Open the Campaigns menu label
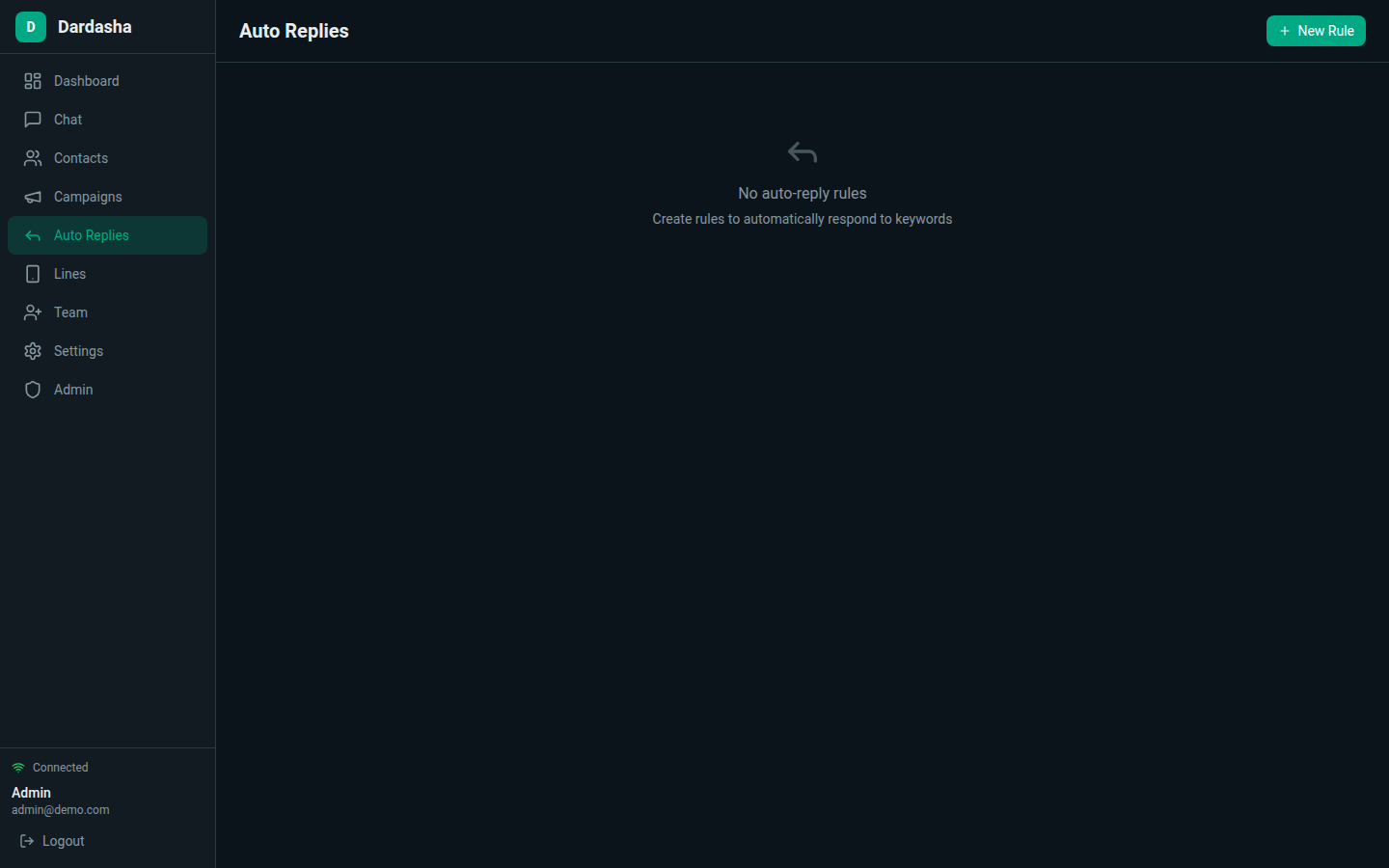Screen dimensions: 1389x868 88,197
